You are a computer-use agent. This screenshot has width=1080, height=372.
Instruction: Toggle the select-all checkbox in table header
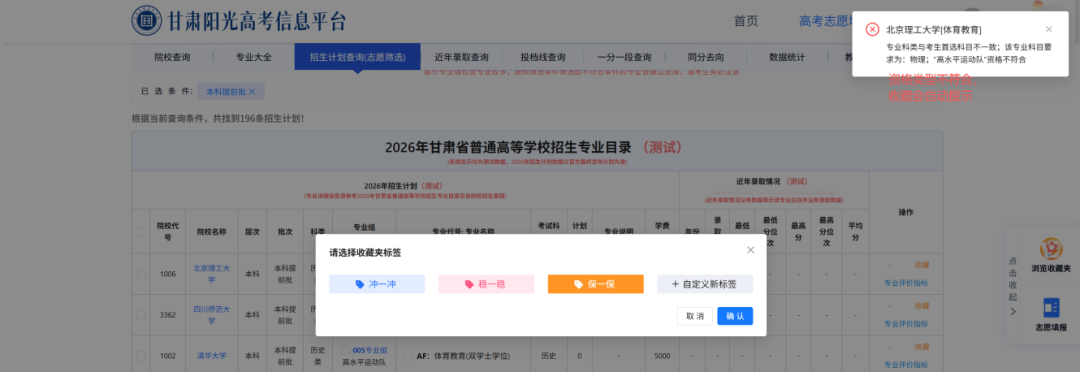point(141,231)
